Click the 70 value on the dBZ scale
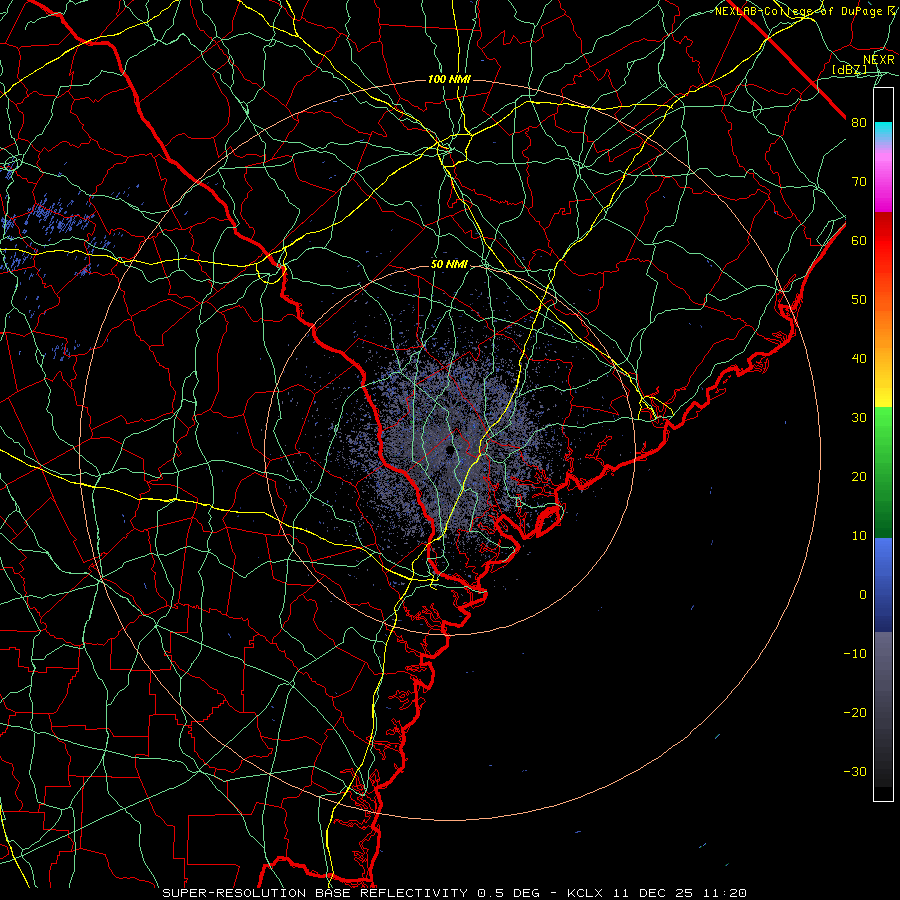The width and height of the screenshot is (900, 900). tap(859, 181)
